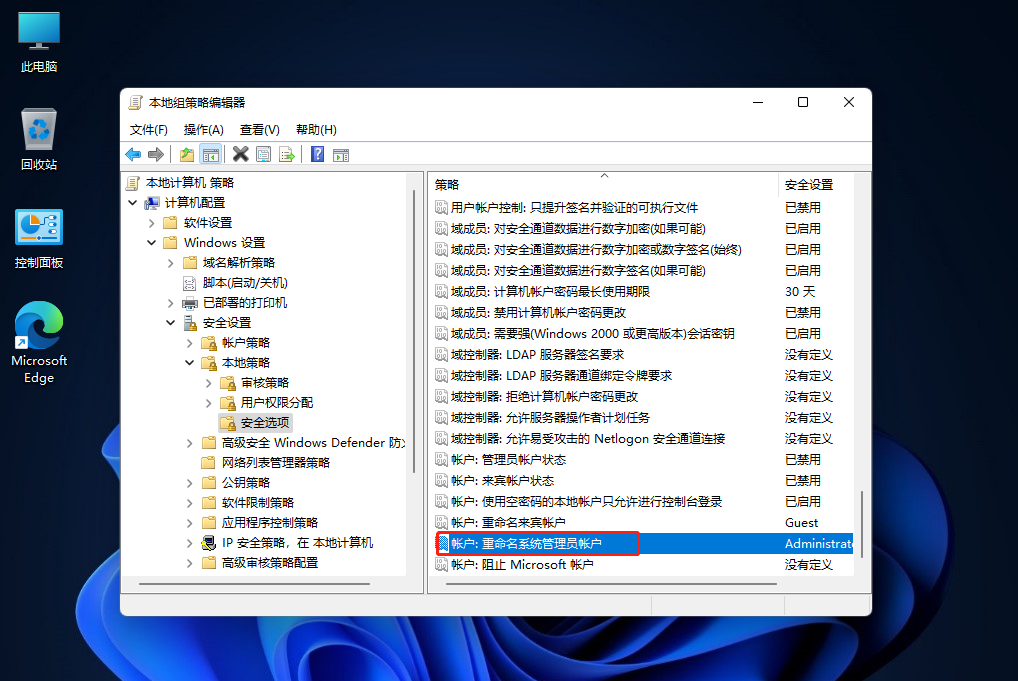The width and height of the screenshot is (1018, 681).
Task: Toggle the Show/Hide Console Tree button
Action: 210,154
